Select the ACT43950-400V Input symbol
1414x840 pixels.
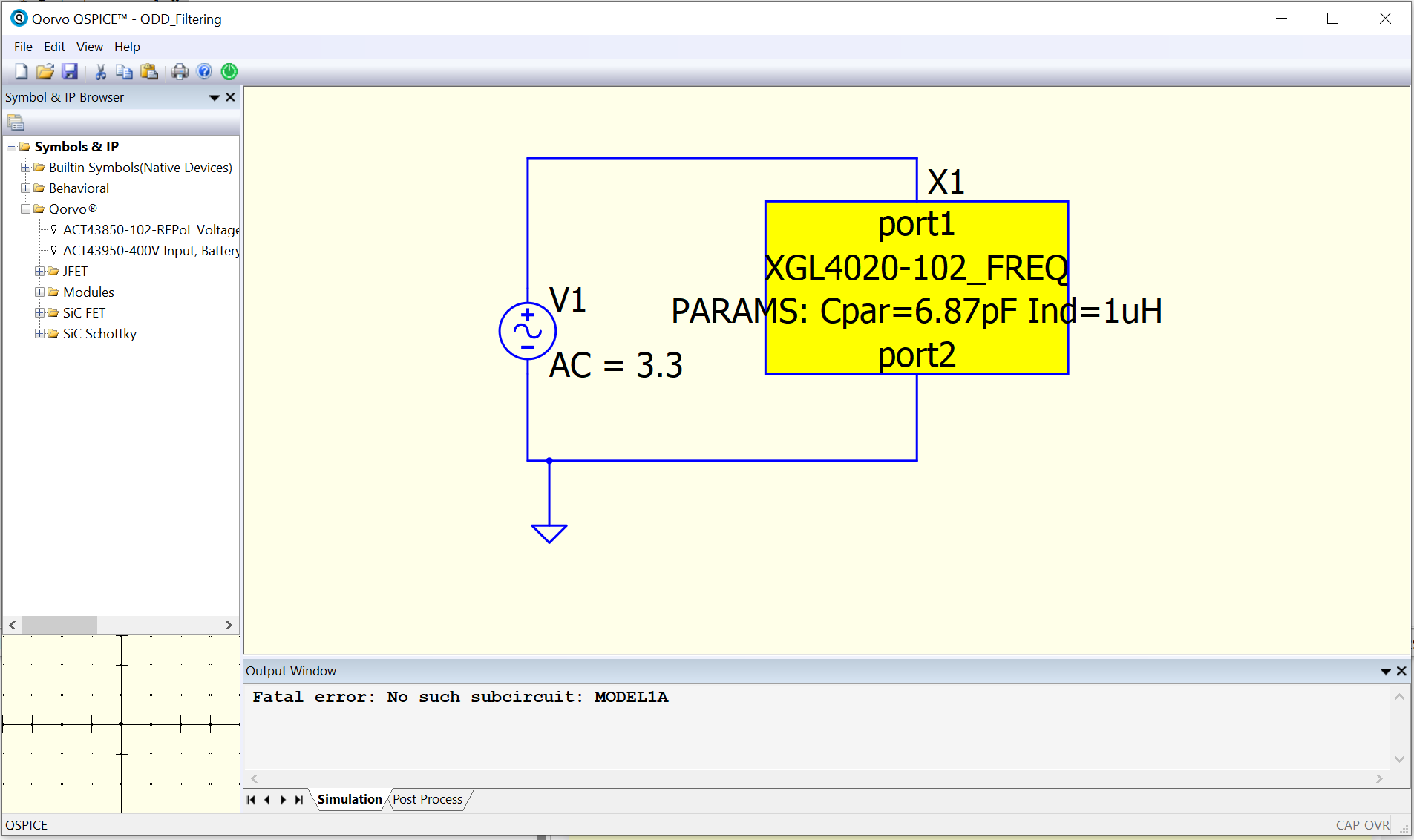point(151,251)
